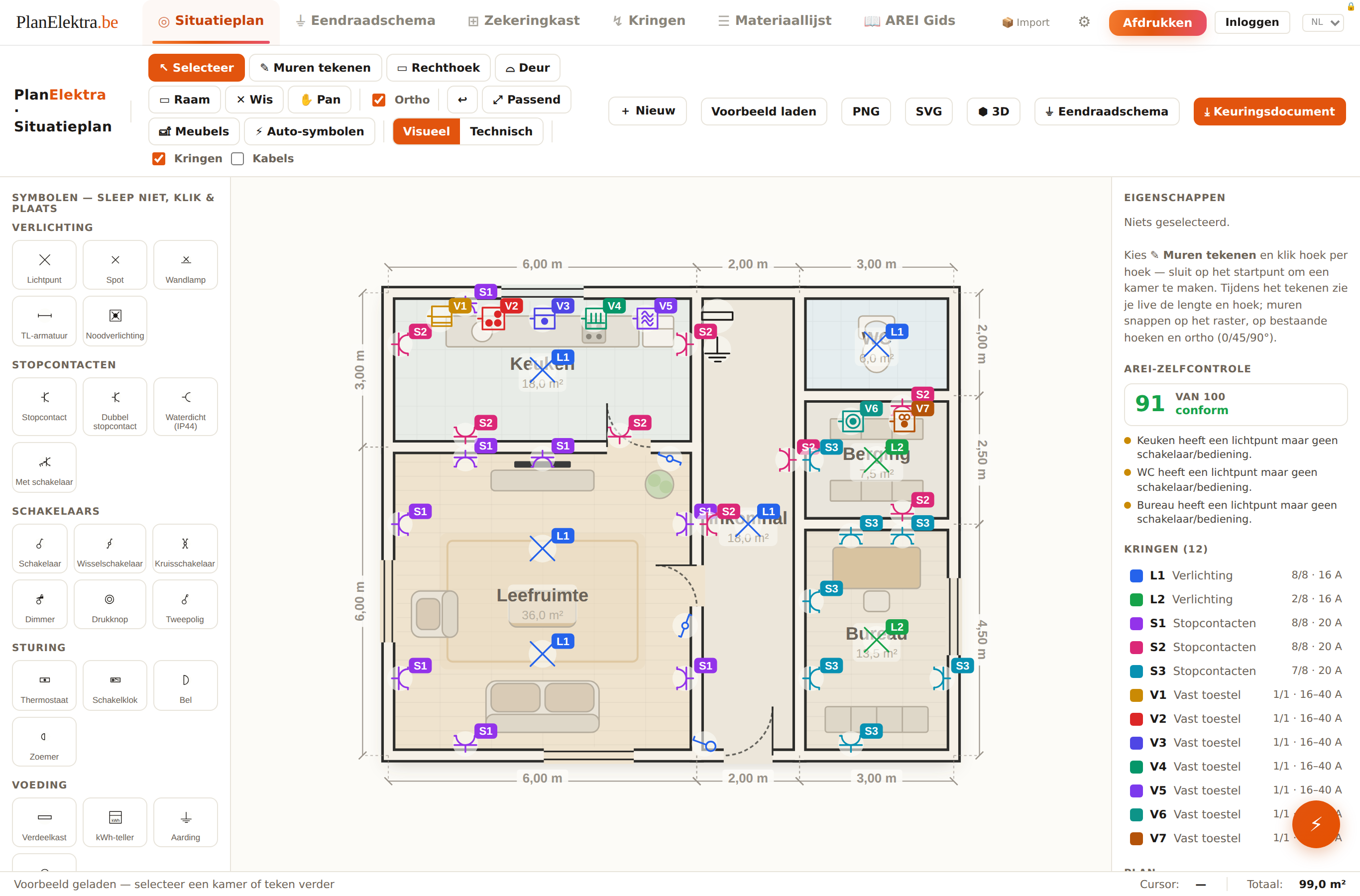Screen dimensions: 1360x896
Task: Click the V1 cooktop symbol in Keuken
Action: click(x=441, y=316)
